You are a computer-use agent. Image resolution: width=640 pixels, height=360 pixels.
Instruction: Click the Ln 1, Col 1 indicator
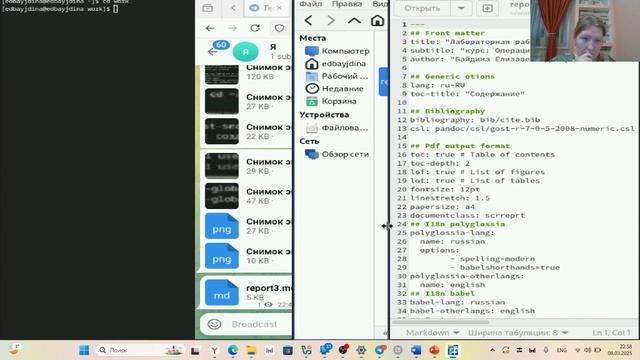pyautogui.click(x=611, y=333)
